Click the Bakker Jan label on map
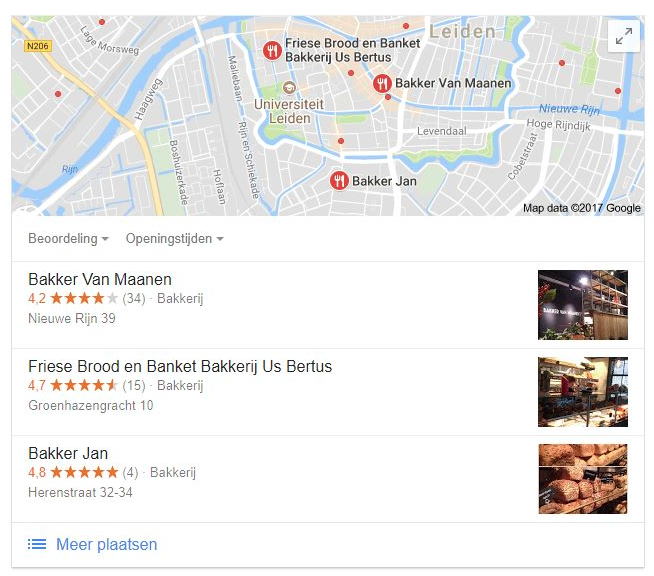This screenshot has height=576, width=654. [x=384, y=181]
